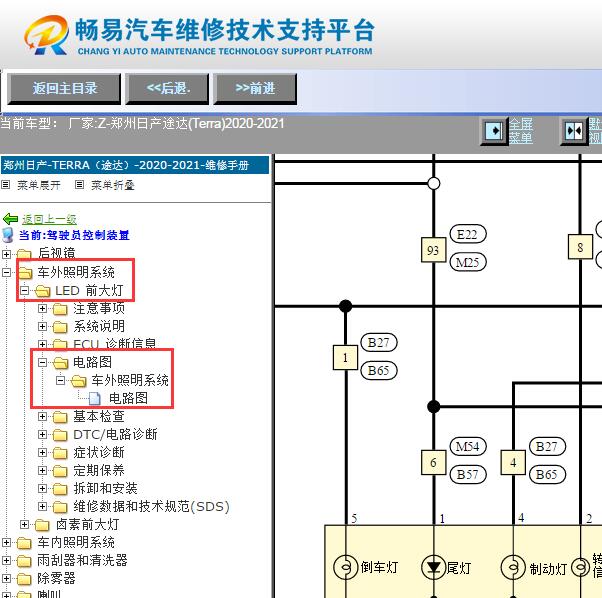Expand the 系统说明 node
Image resolution: width=602 pixels, height=598 pixels.
43,326
